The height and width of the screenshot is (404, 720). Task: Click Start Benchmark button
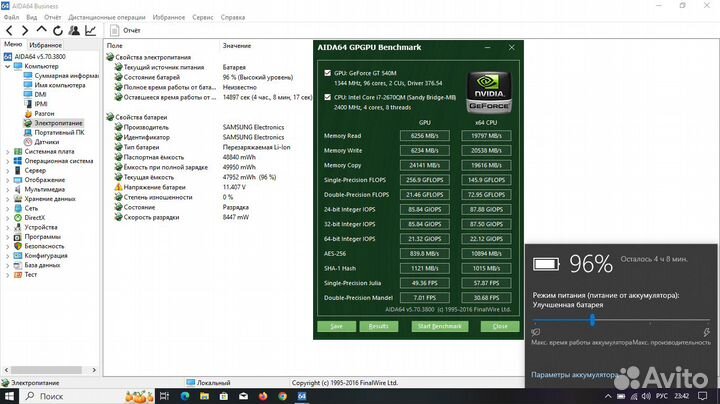coord(439,326)
